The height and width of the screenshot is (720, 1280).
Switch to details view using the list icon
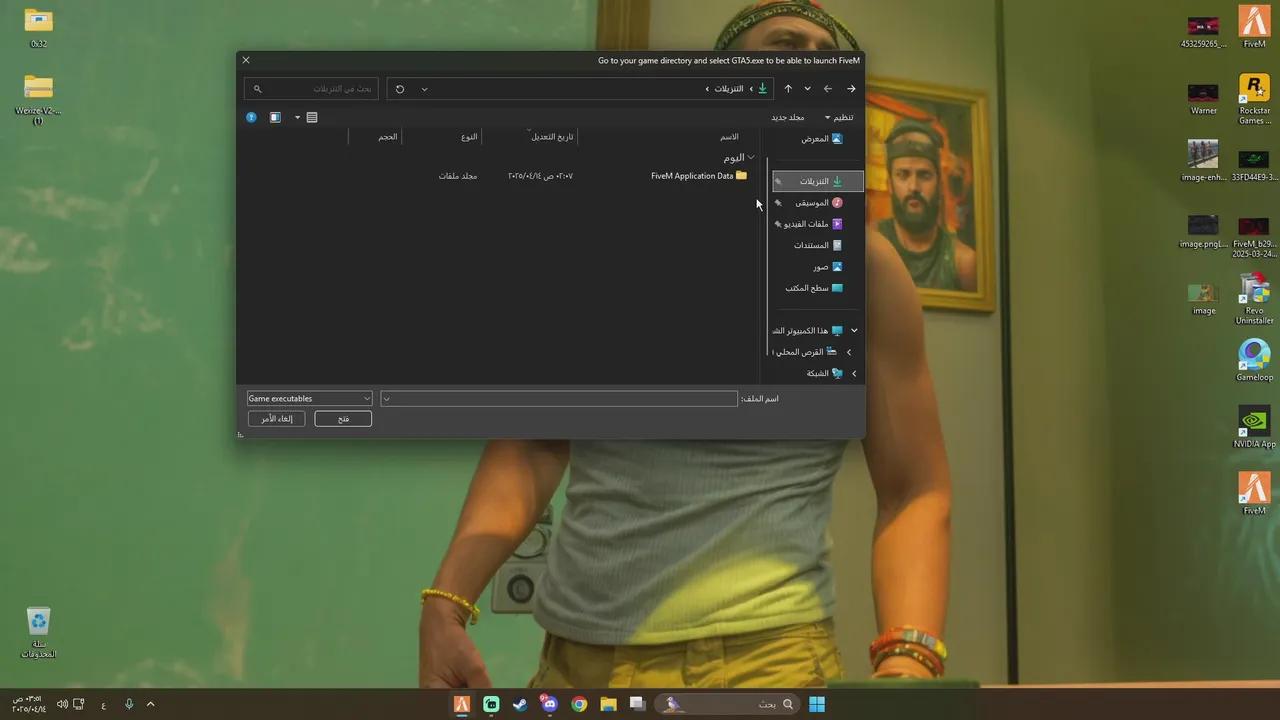click(x=311, y=117)
